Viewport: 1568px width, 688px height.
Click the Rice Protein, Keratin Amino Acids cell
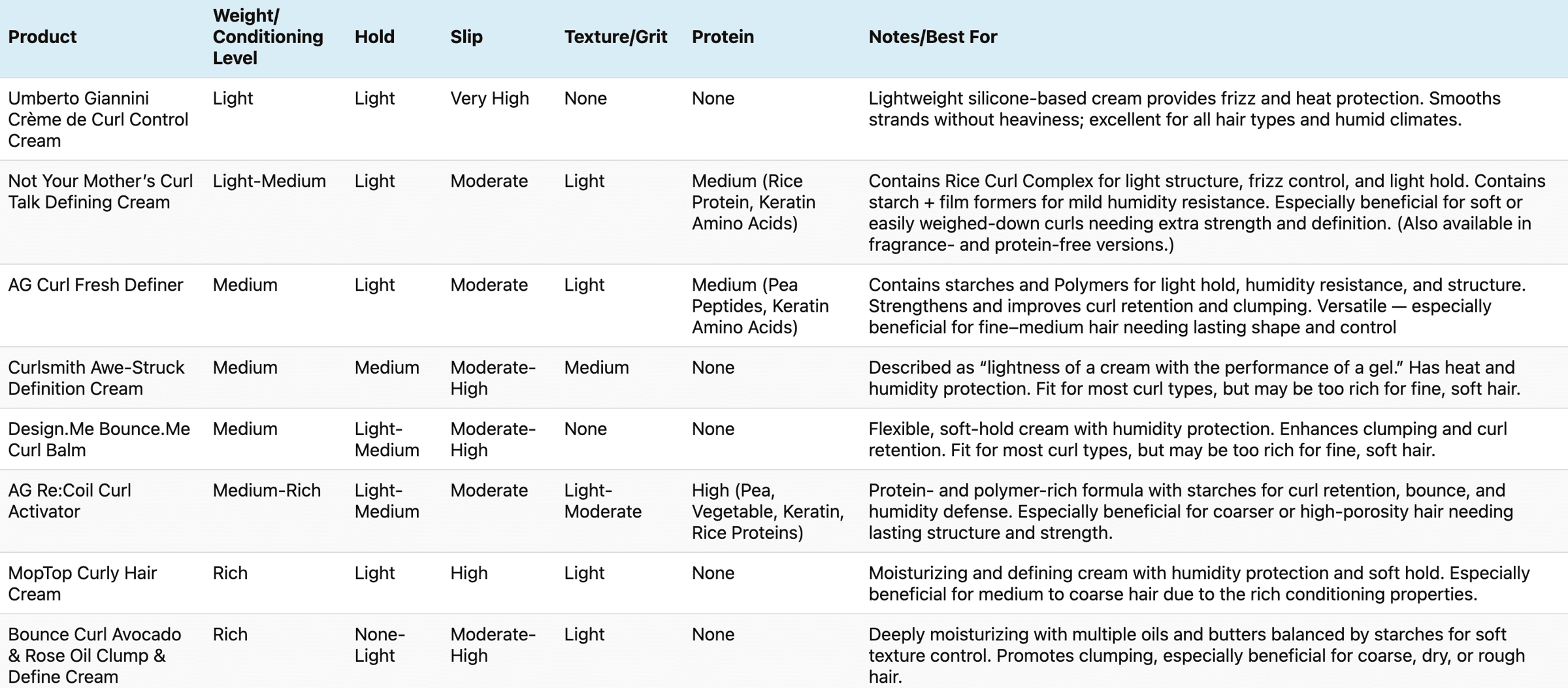(x=753, y=202)
